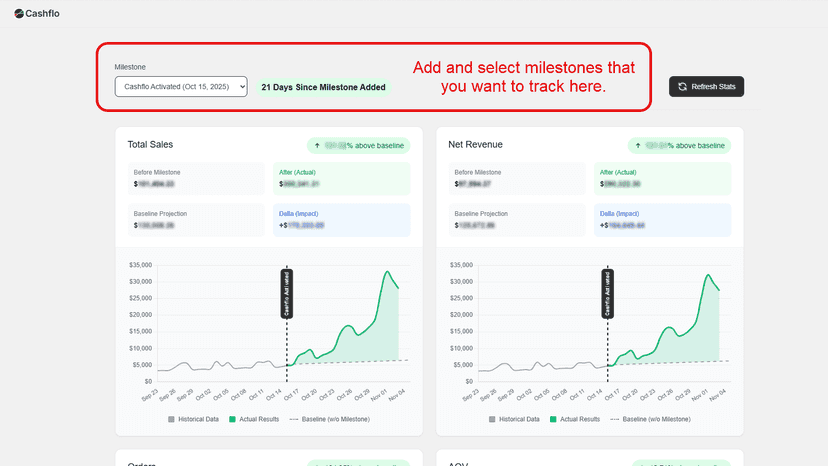Click the Sep 23 axis label in Total Sales chart
The image size is (828, 466).
[149, 395]
